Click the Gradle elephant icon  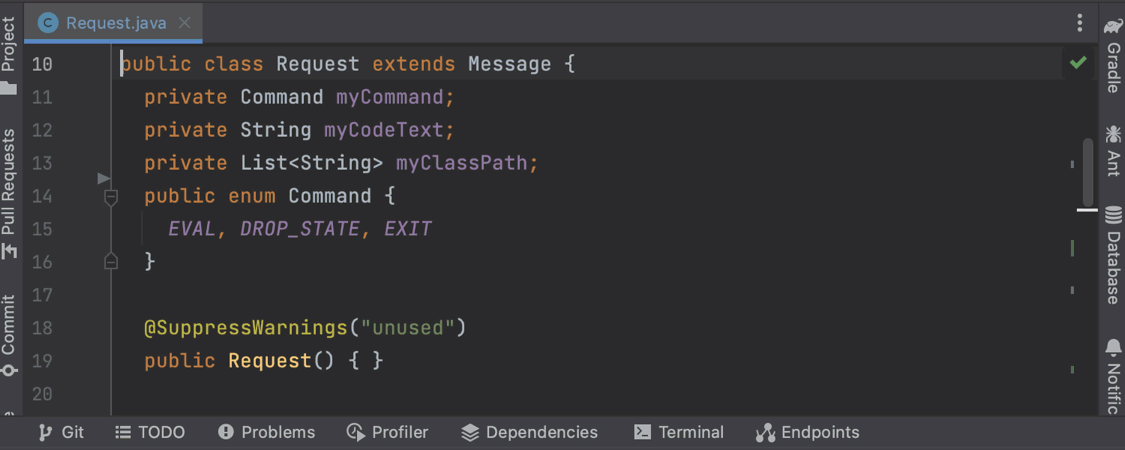pos(1113,25)
